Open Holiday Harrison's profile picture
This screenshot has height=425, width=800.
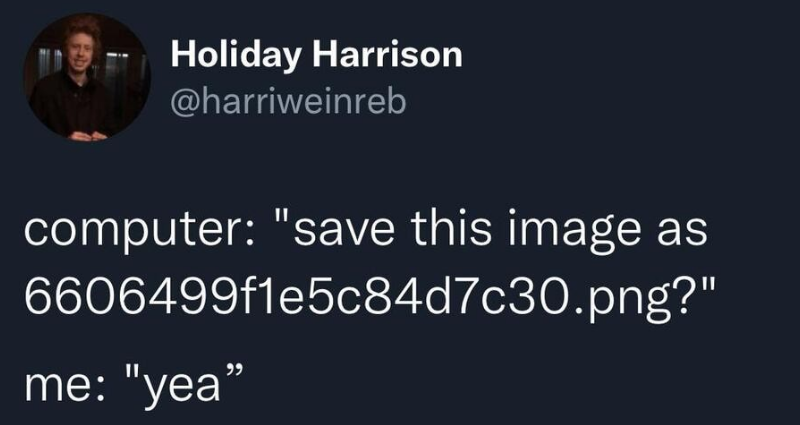click(87, 77)
